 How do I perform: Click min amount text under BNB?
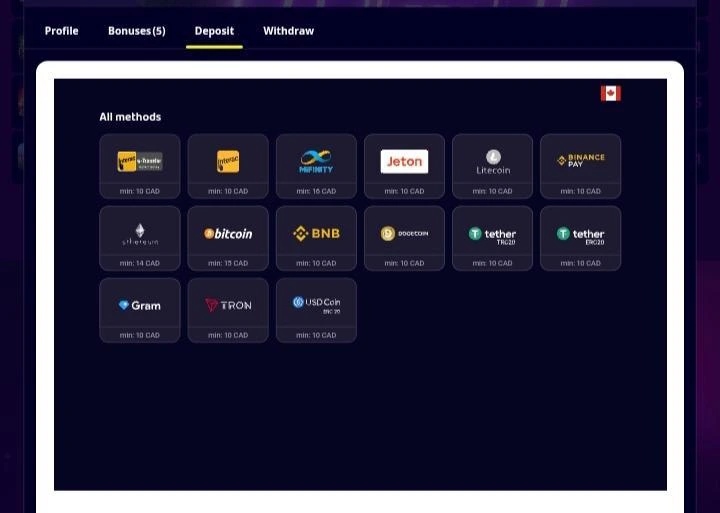(316, 263)
